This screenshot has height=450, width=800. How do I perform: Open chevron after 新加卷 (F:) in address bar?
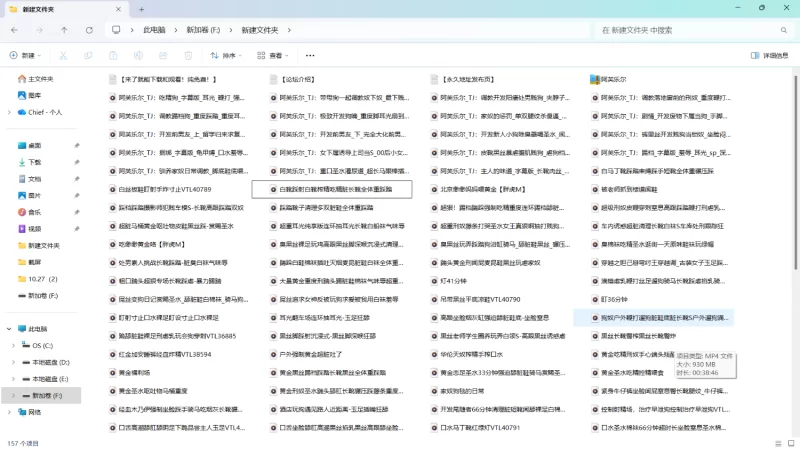pos(231,30)
